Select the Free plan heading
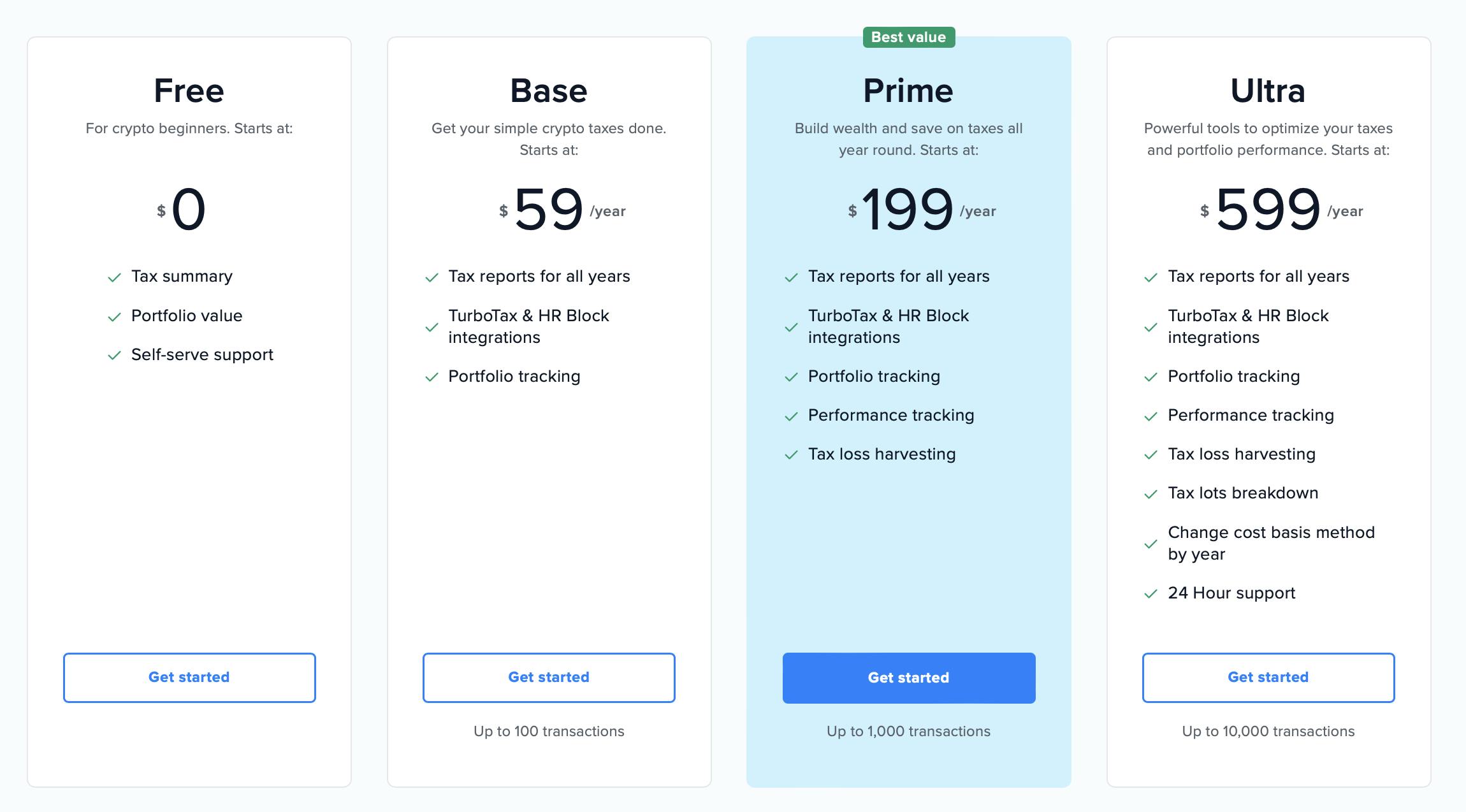1466x812 pixels. click(x=189, y=91)
